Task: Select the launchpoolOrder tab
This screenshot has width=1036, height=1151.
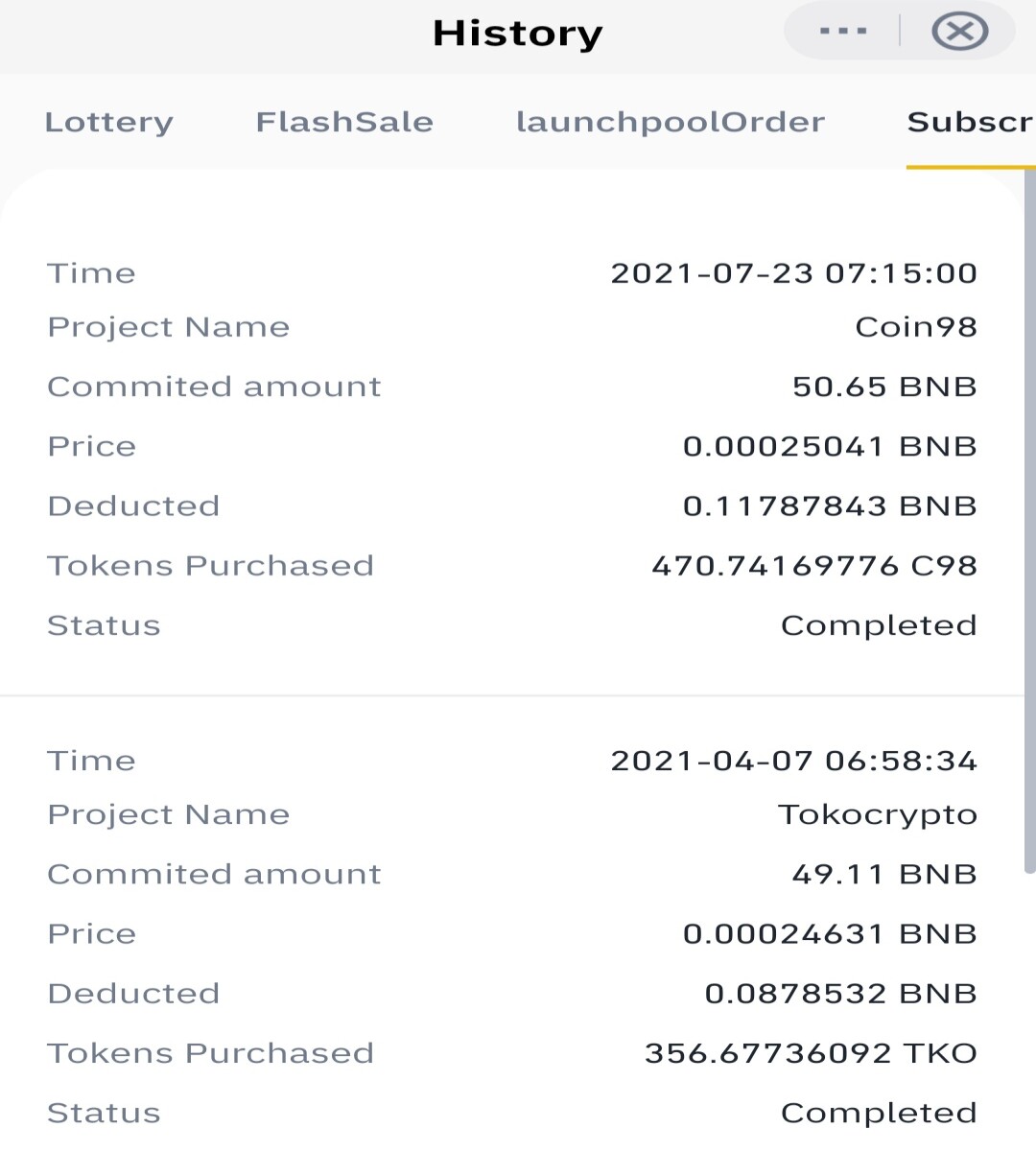Action: [671, 122]
